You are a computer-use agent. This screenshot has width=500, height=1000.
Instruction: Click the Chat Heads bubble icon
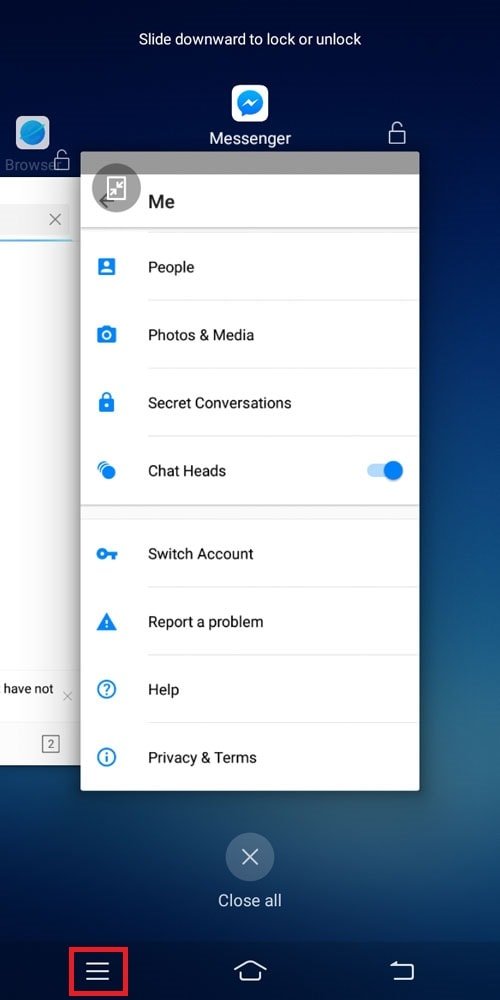[107, 471]
